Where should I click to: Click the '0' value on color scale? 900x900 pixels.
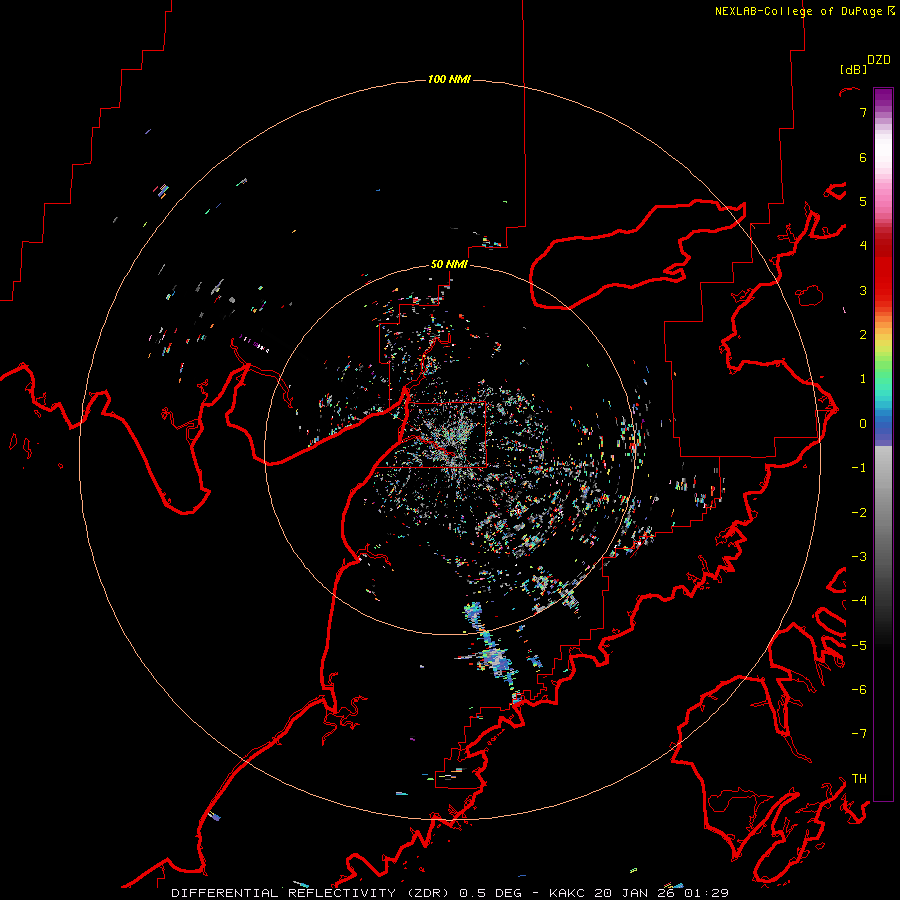click(863, 424)
